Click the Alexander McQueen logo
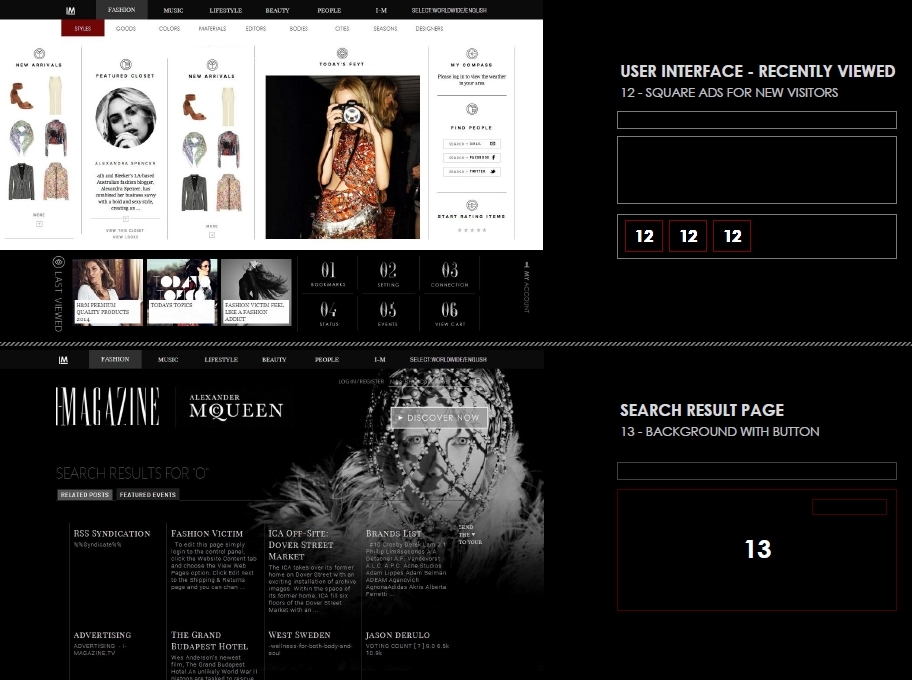912x680 pixels. pos(236,407)
